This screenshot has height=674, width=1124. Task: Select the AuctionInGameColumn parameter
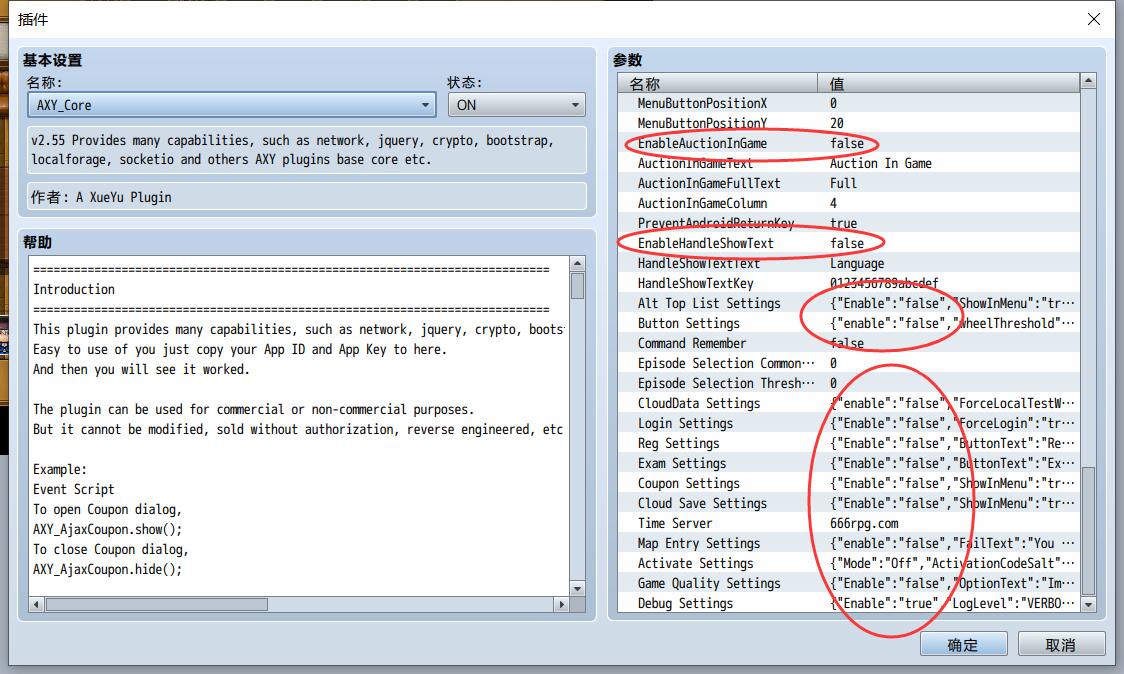849,204
